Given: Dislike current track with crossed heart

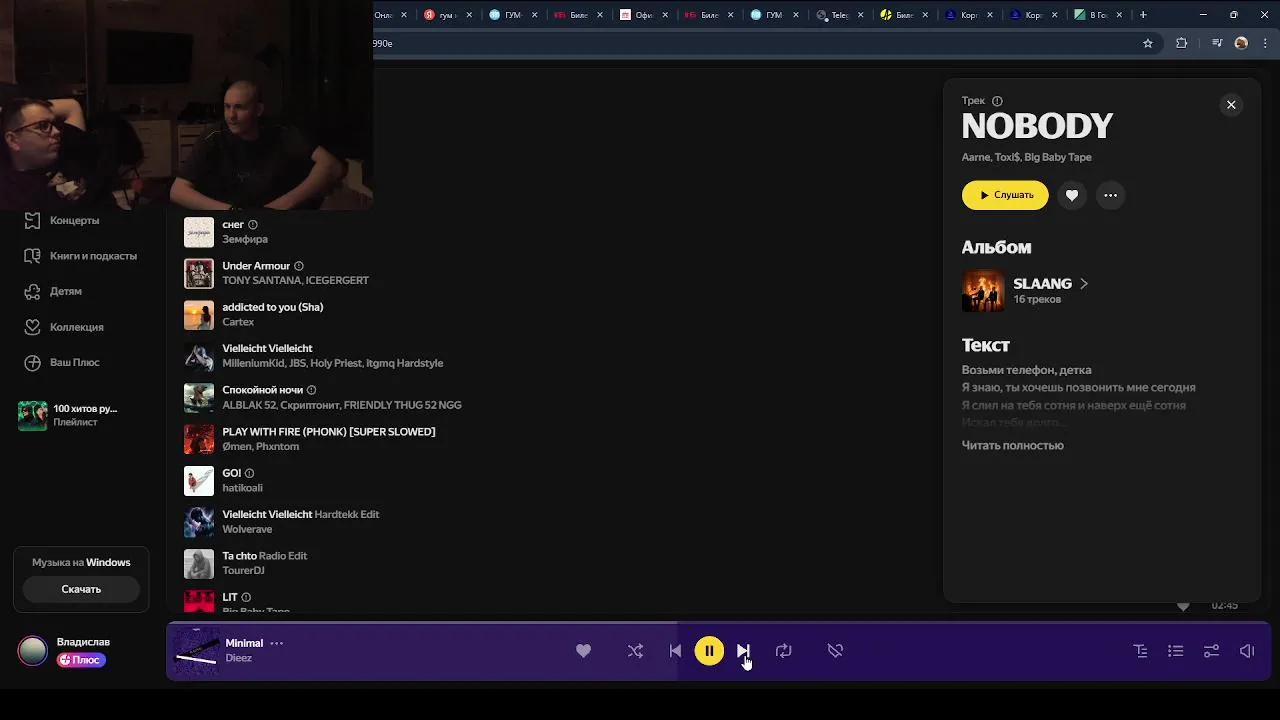Looking at the screenshot, I should point(835,651).
